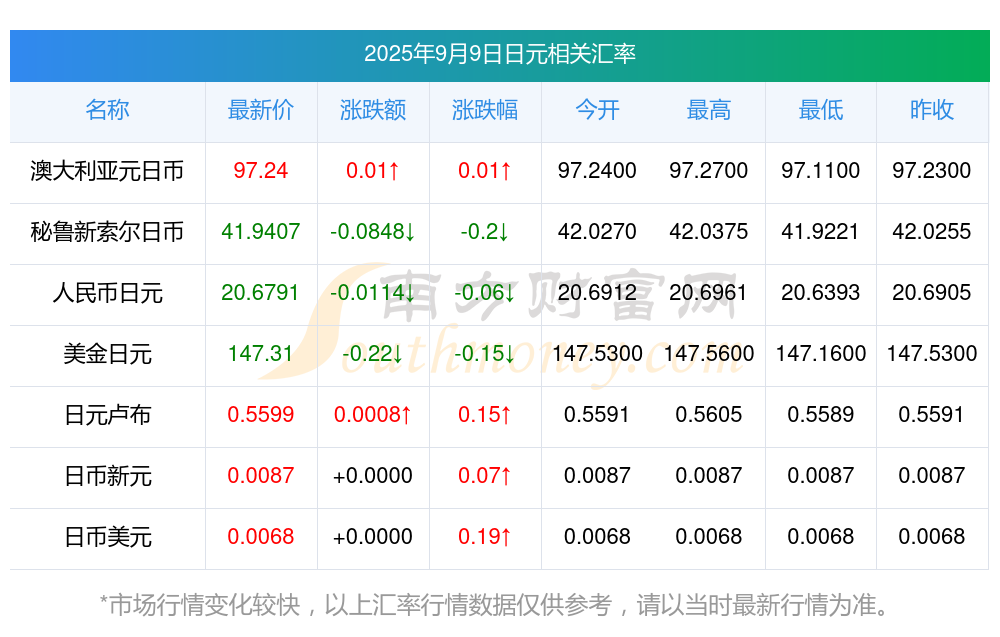Click latest price 0.5599
1000x637 pixels.
pyautogui.click(x=260, y=414)
